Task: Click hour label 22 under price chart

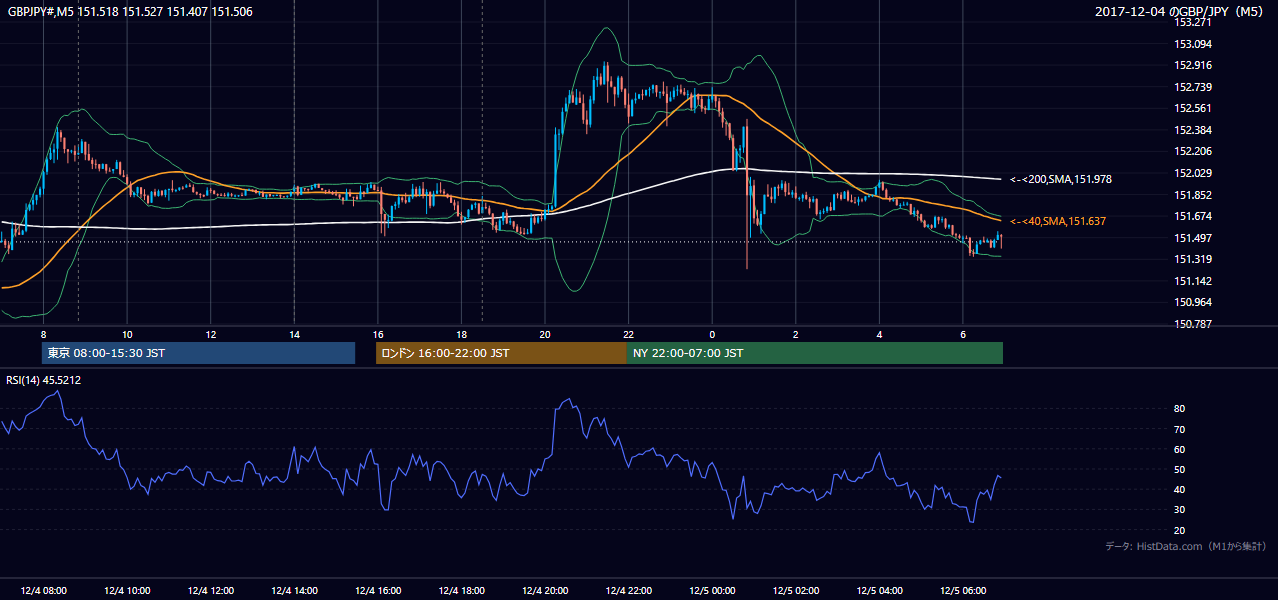Action: click(x=628, y=334)
